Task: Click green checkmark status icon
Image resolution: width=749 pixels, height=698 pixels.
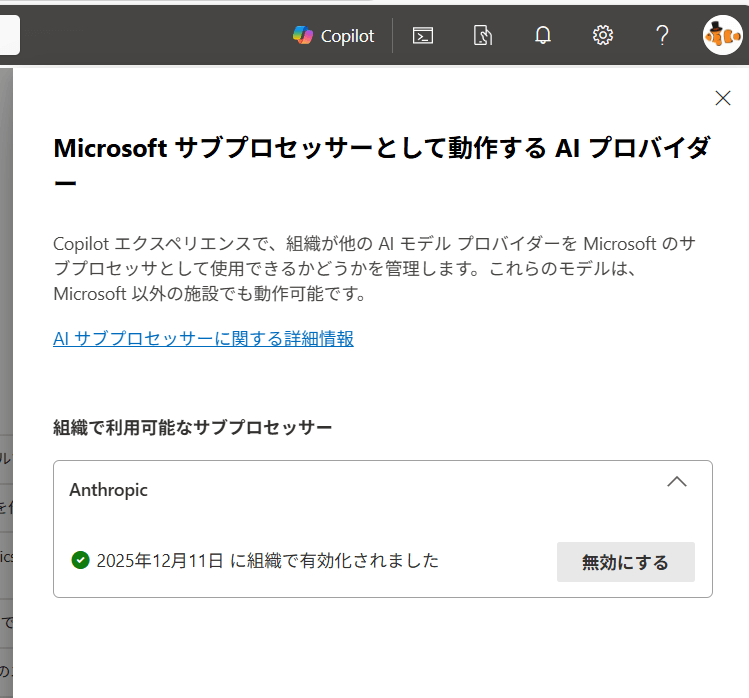Action: tap(81, 560)
